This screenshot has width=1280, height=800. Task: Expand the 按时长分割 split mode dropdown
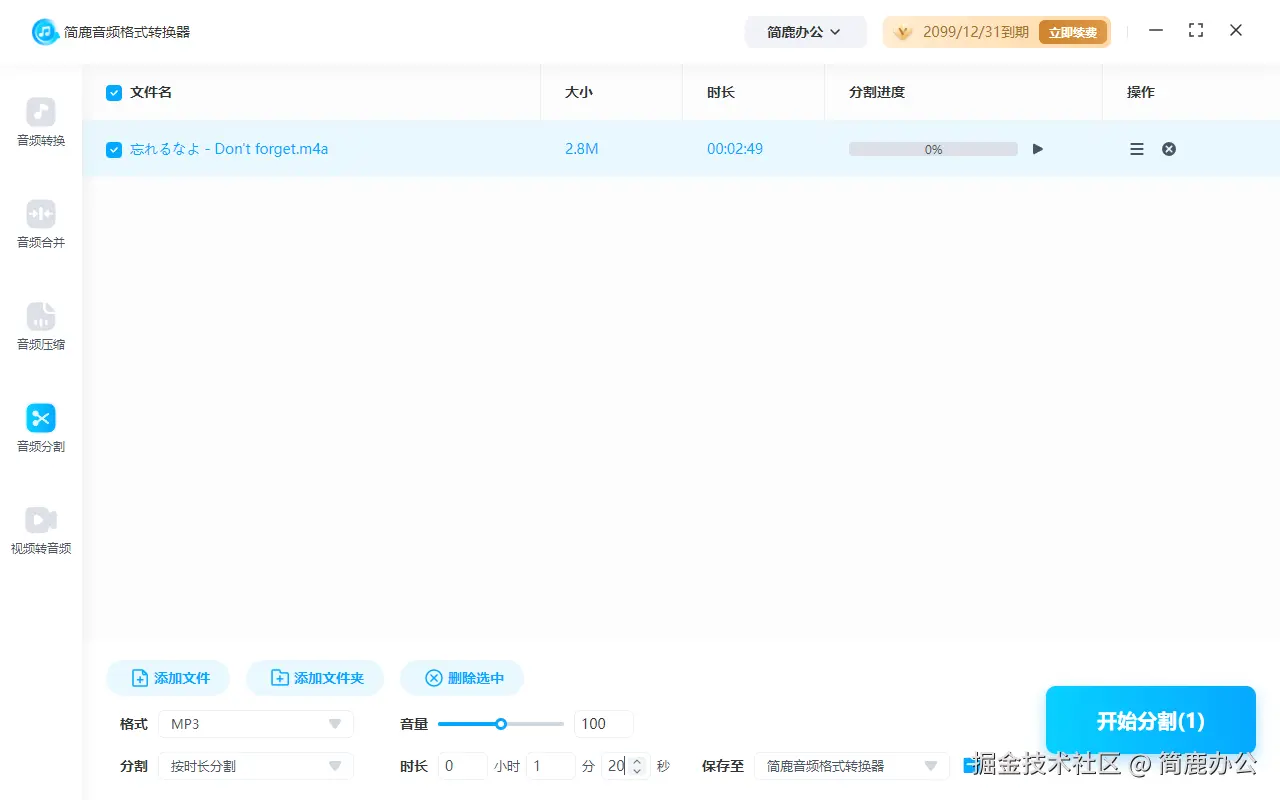[255, 765]
